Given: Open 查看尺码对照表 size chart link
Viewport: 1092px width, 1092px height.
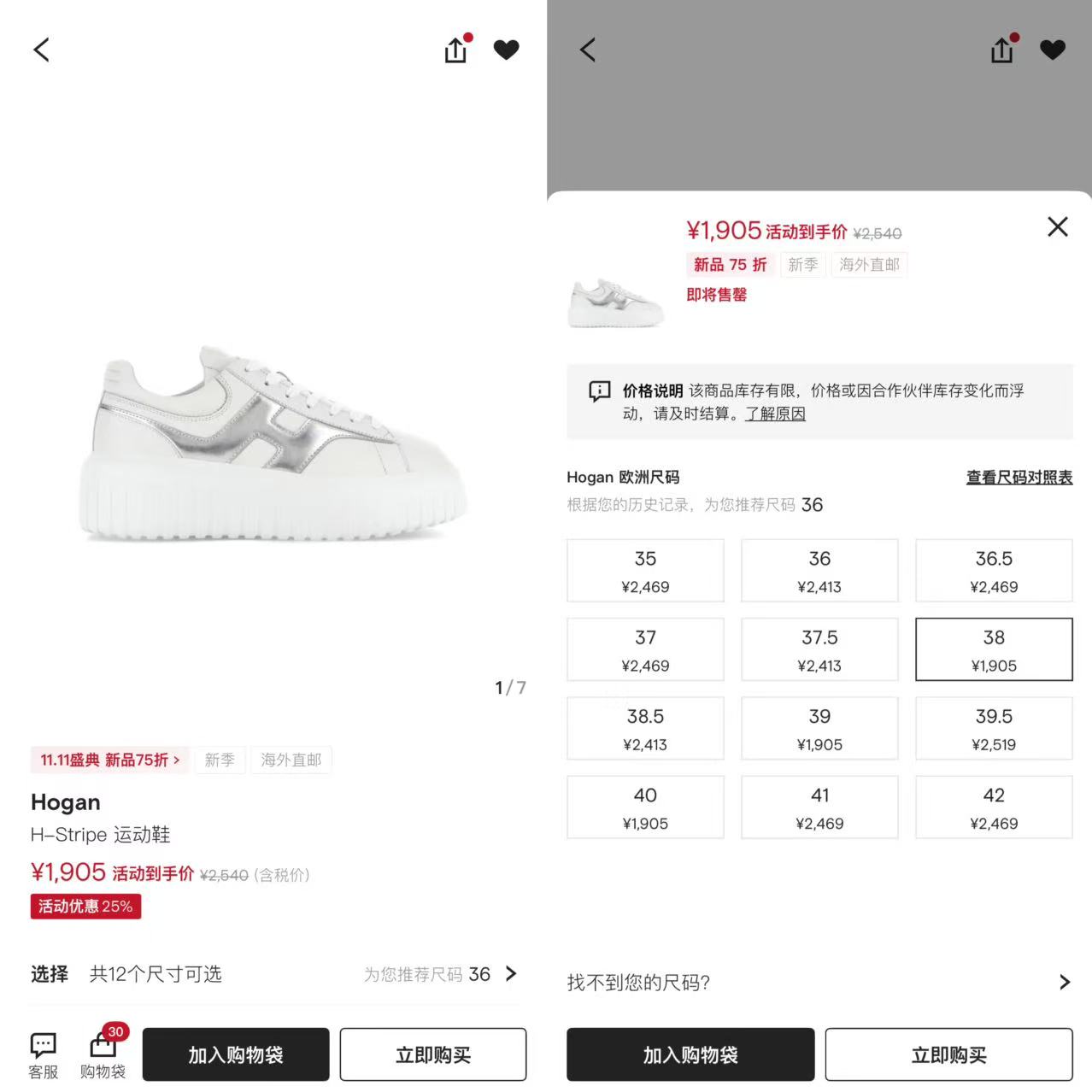Looking at the screenshot, I should (x=1019, y=478).
